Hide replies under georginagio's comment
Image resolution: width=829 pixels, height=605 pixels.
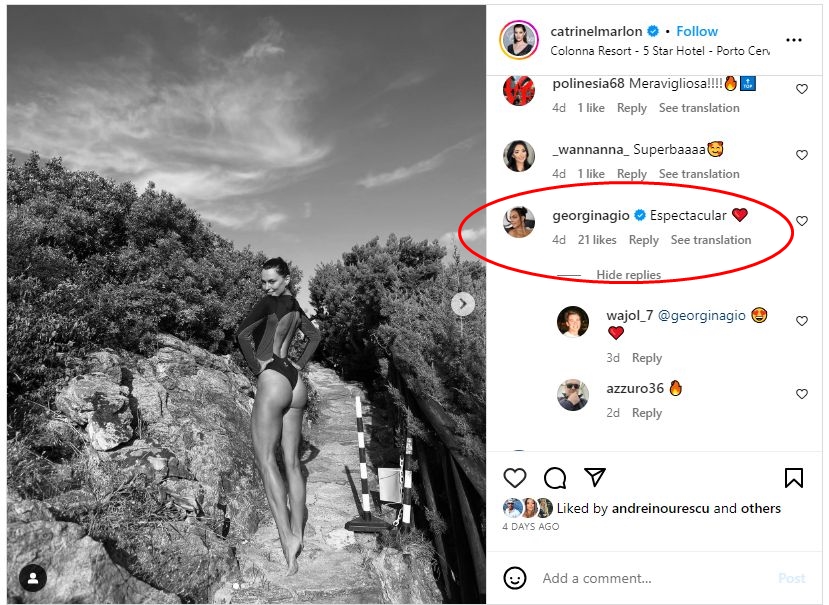point(628,275)
